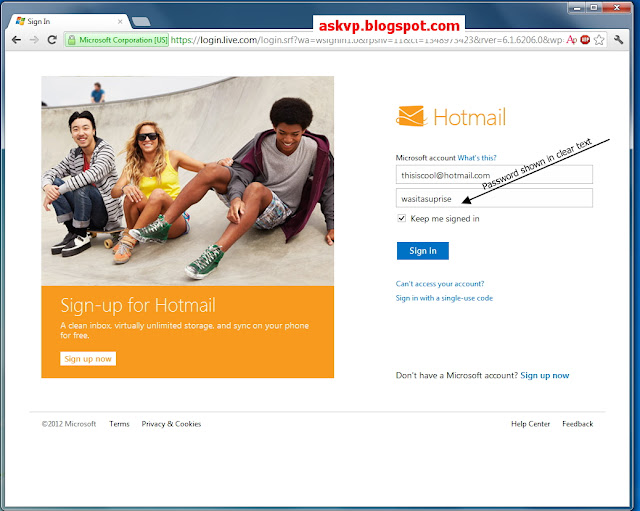Bookmark the page with the star icon
Image resolution: width=640 pixels, height=511 pixels.
click(599, 40)
